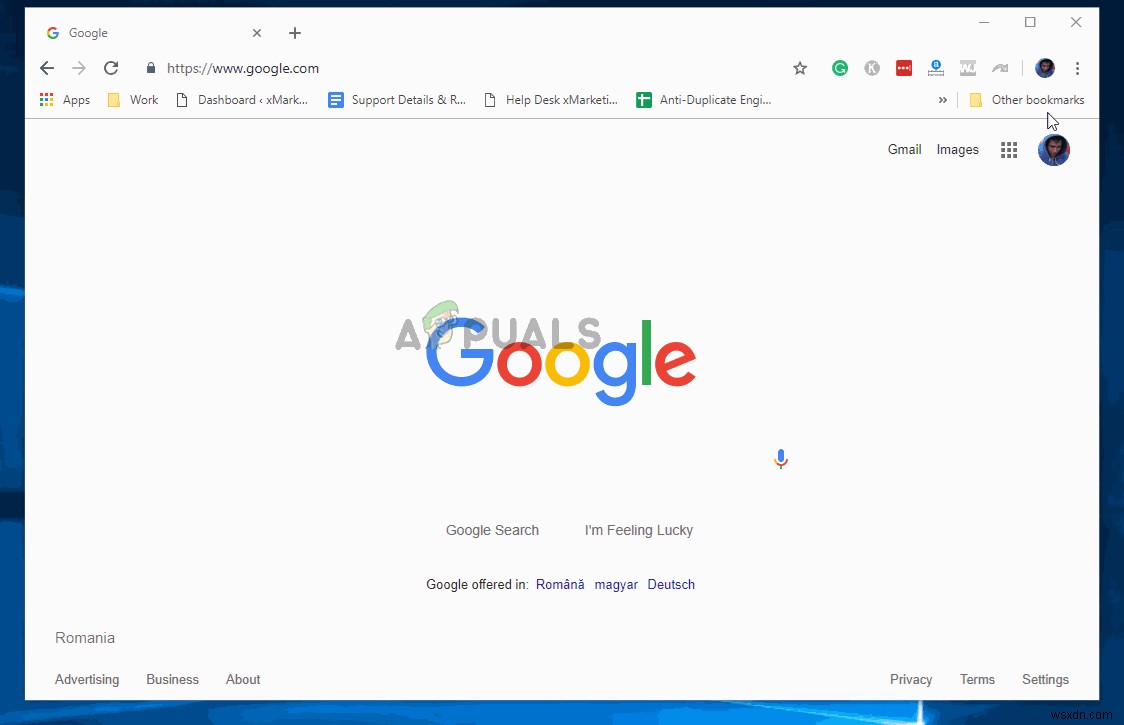Switch Google to Deutsch
Viewport: 1124px width, 725px height.
click(671, 584)
